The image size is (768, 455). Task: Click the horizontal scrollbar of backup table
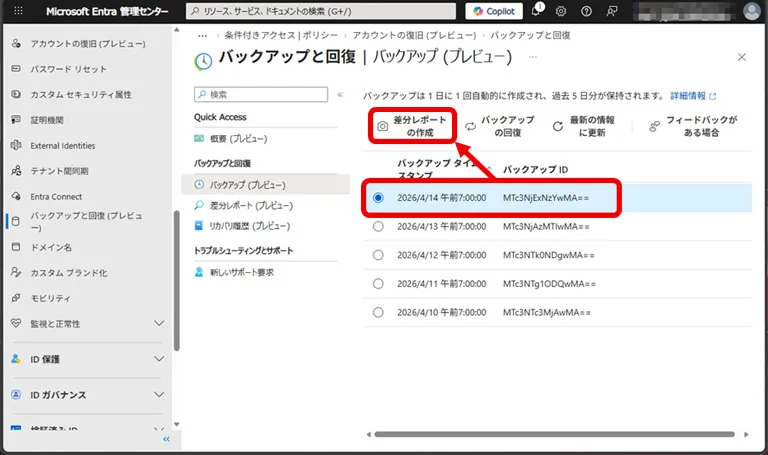tap(554, 434)
